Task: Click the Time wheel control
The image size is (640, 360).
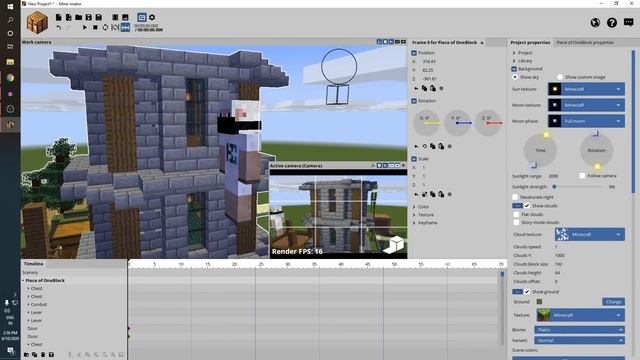Action: coord(540,150)
